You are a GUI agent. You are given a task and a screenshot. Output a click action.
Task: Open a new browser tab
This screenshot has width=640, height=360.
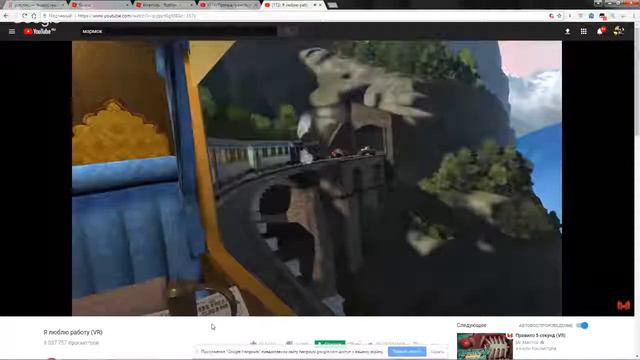[x=333, y=5]
